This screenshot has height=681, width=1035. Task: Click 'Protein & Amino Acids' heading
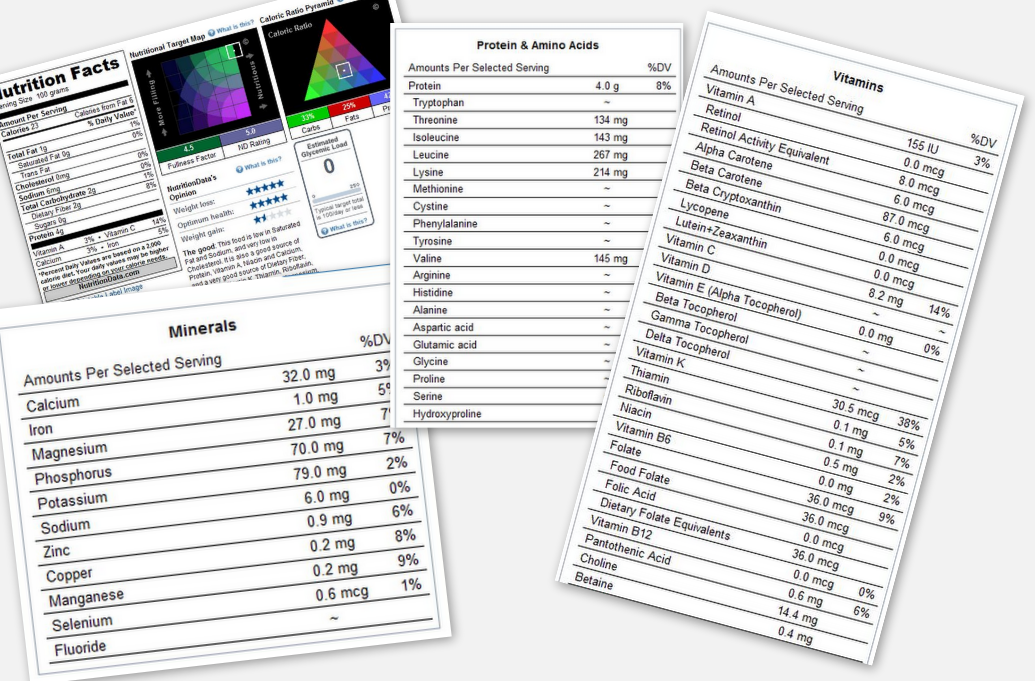(537, 45)
